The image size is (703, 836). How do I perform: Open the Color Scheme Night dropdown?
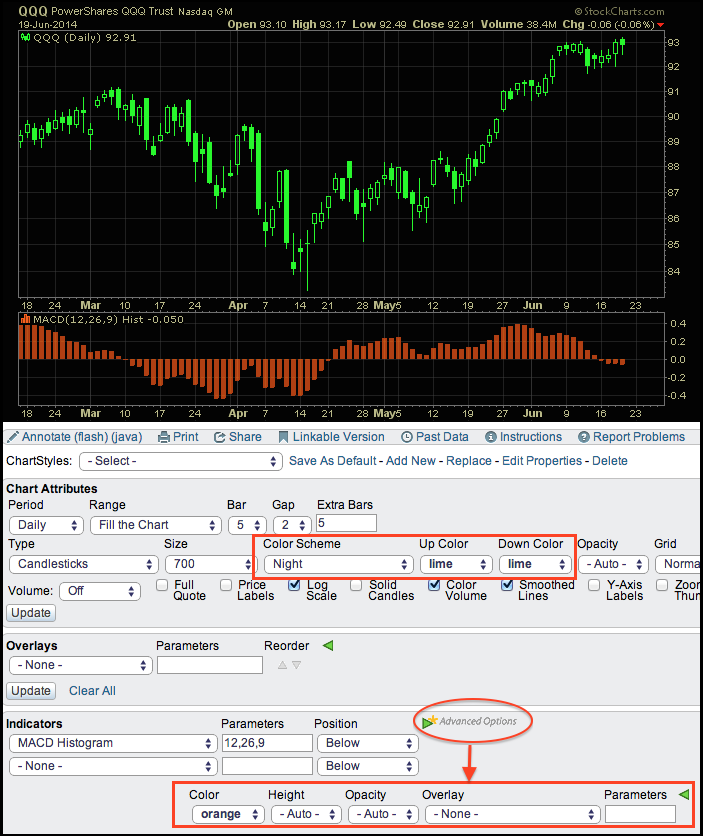tap(338, 564)
